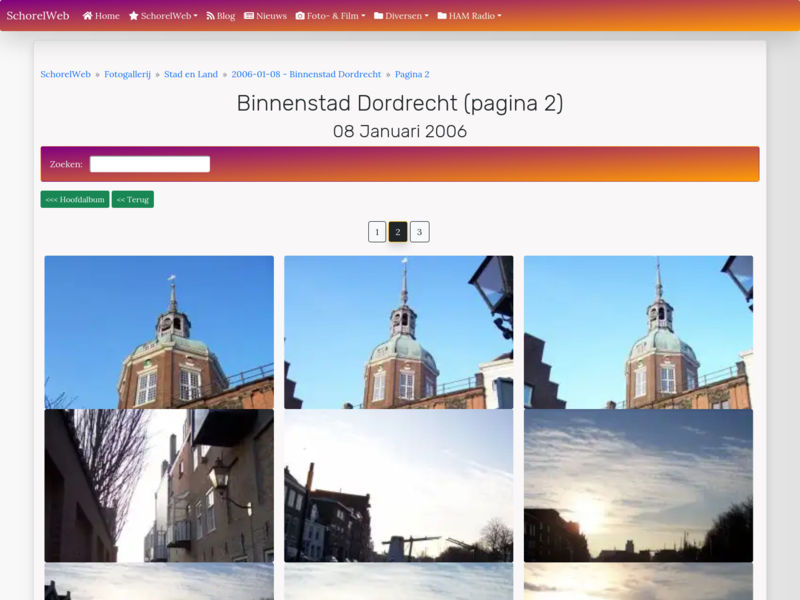Viewport: 800px width, 600px height.
Task: Click the Zoeken: label
Action: tap(66, 164)
